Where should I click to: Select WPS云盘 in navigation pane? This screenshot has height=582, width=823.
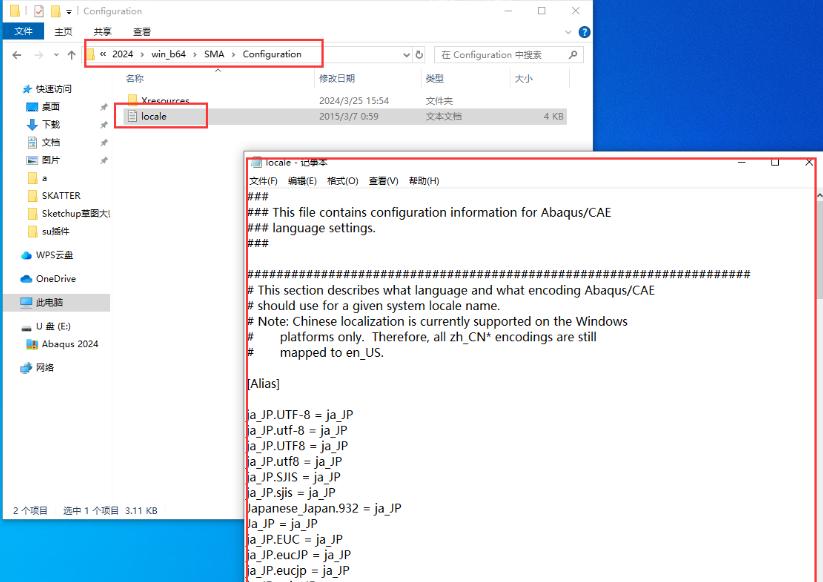(54, 255)
